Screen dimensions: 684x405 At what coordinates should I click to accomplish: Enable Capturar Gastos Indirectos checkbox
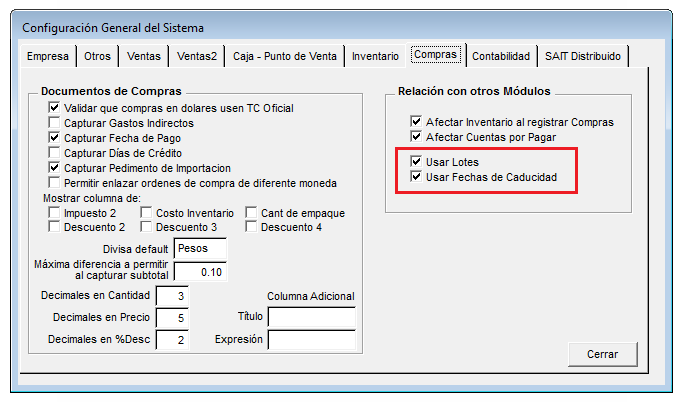(54, 123)
